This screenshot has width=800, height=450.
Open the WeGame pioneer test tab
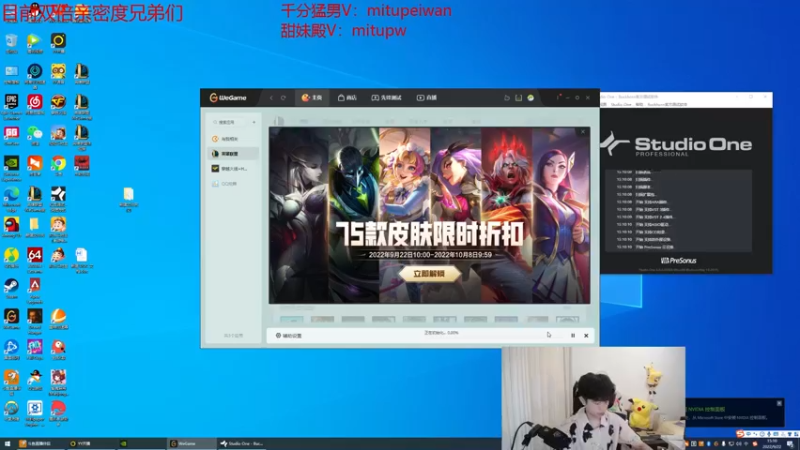[x=386, y=97]
